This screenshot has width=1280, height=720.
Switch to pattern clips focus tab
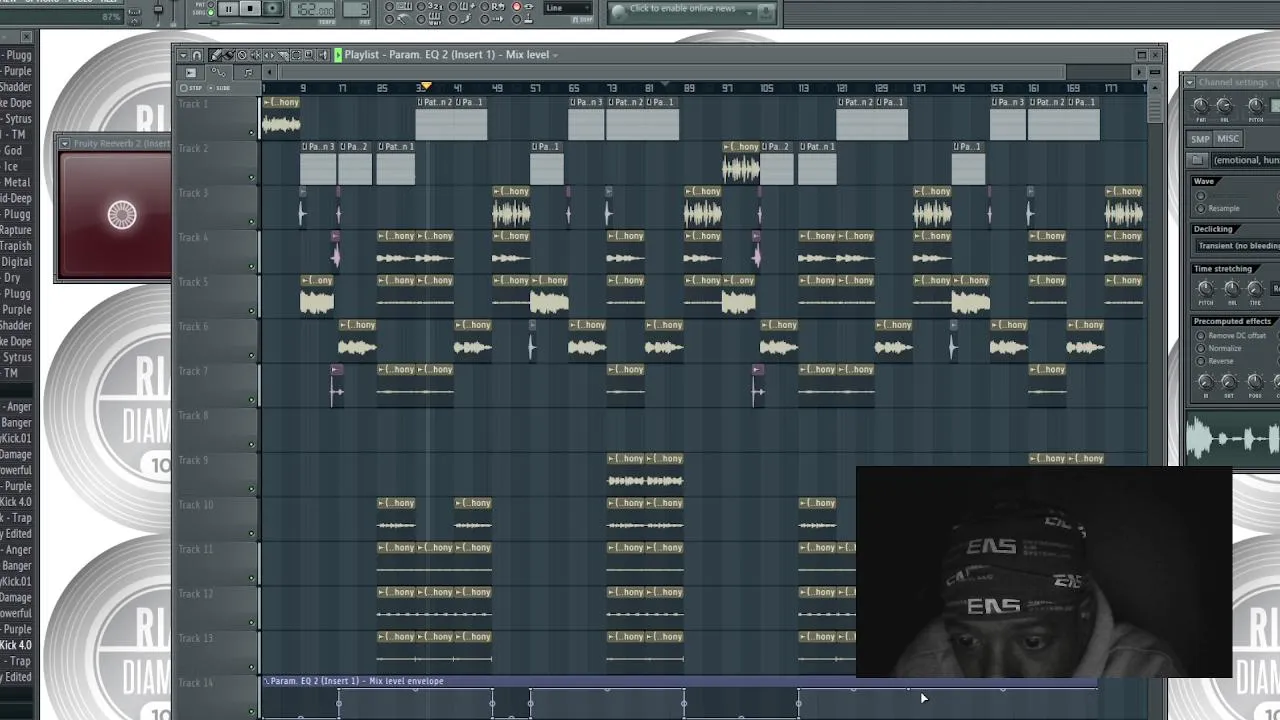pyautogui.click(x=248, y=72)
